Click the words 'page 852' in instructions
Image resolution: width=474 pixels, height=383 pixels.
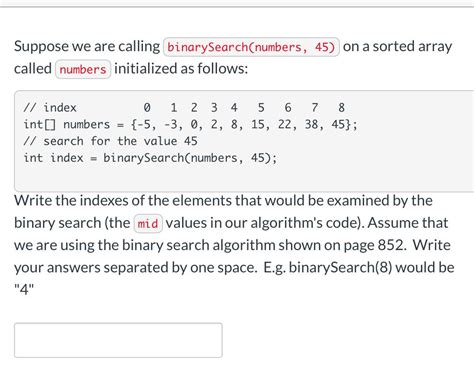[x=373, y=245]
